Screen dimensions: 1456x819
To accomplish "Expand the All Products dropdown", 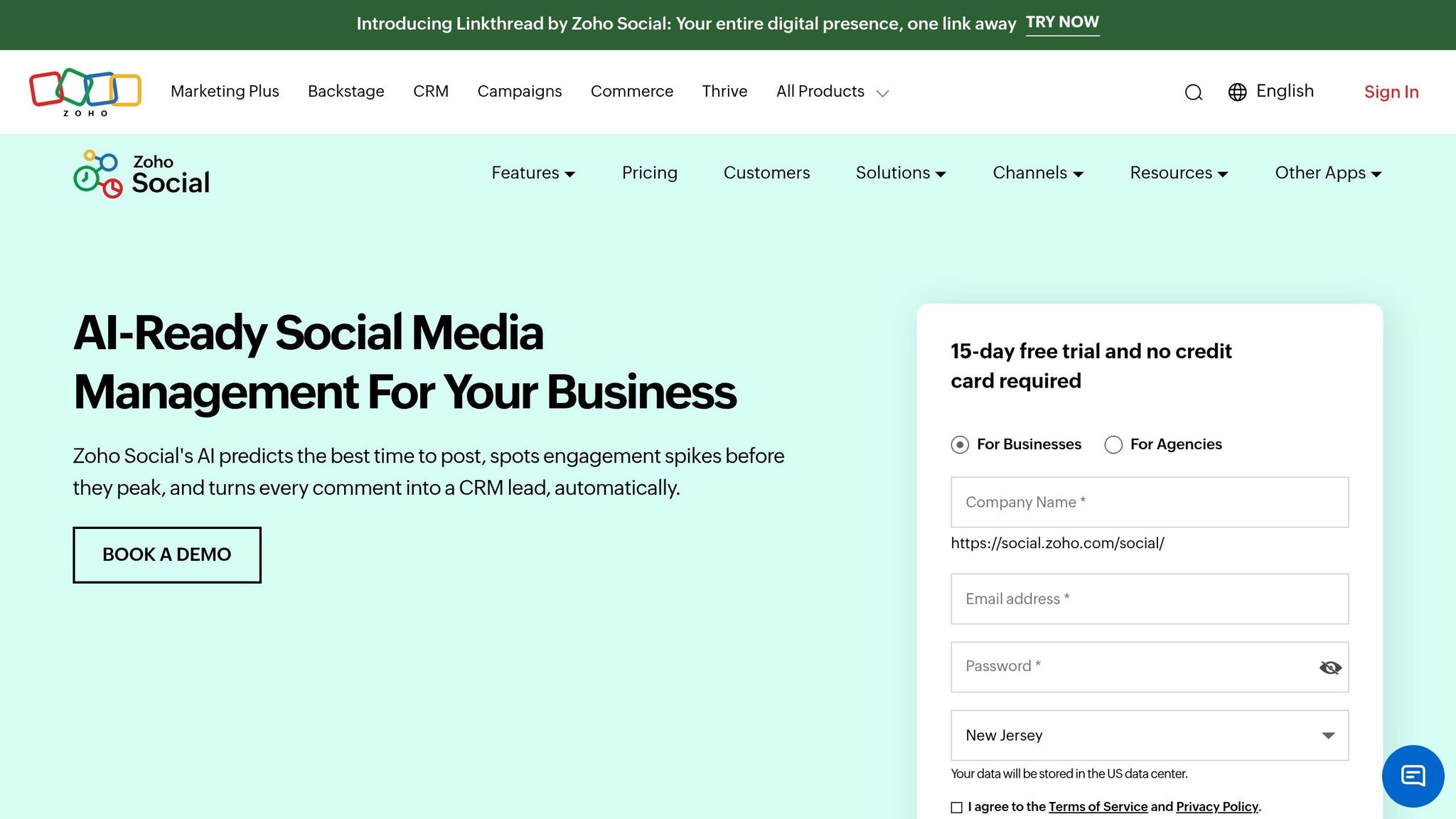I will pos(833,92).
